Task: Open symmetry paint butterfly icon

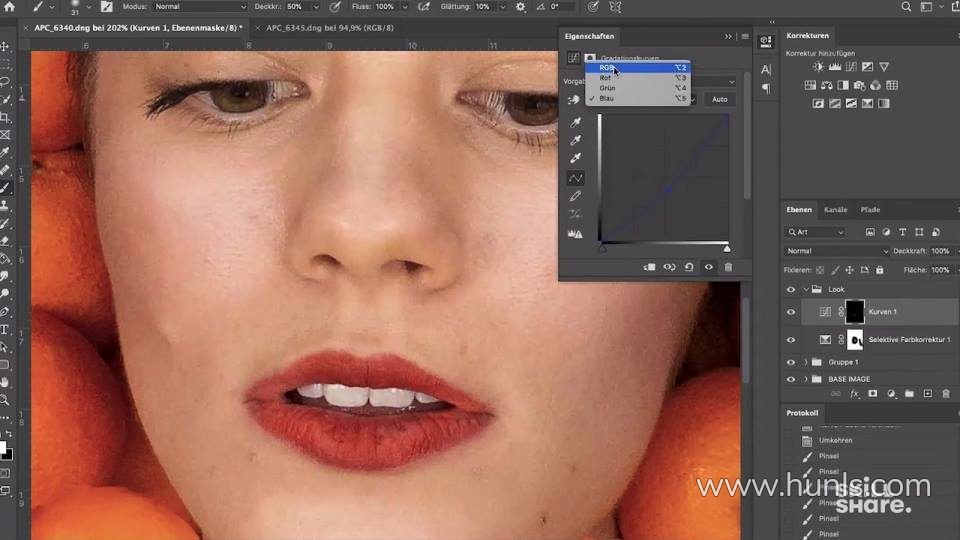Action: point(615,7)
